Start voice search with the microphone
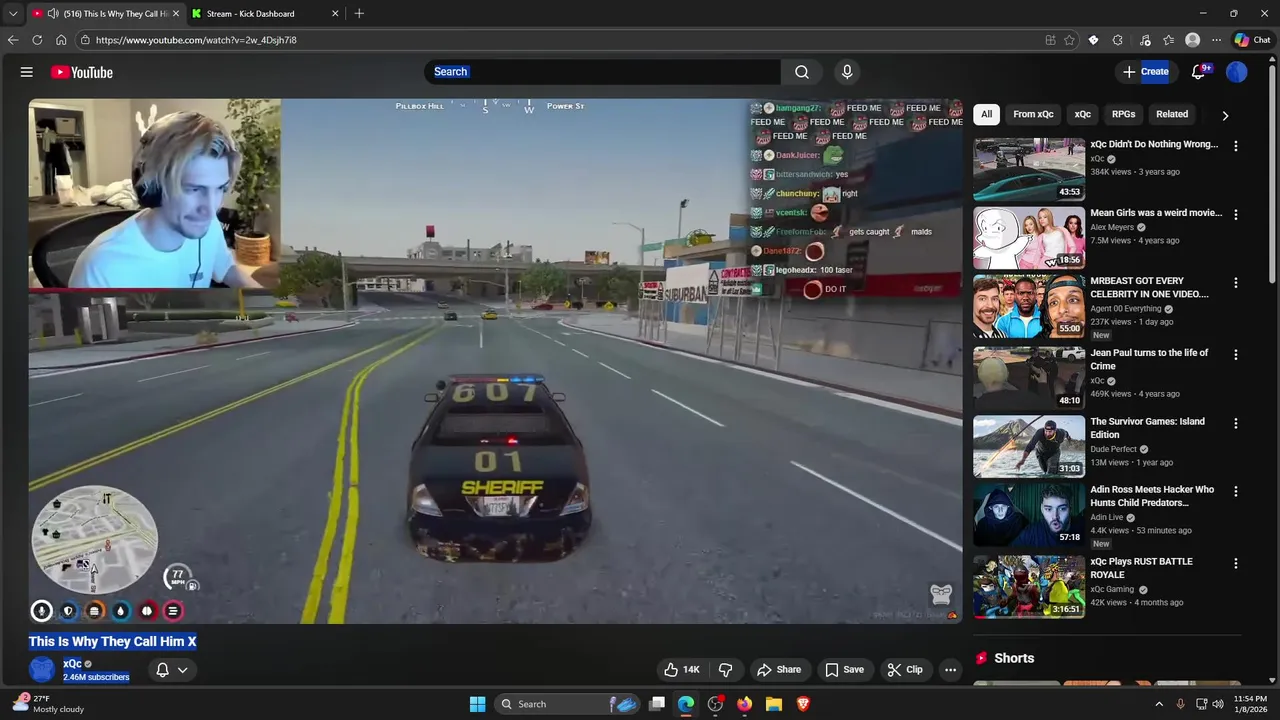This screenshot has height=720, width=1280. 847,72
